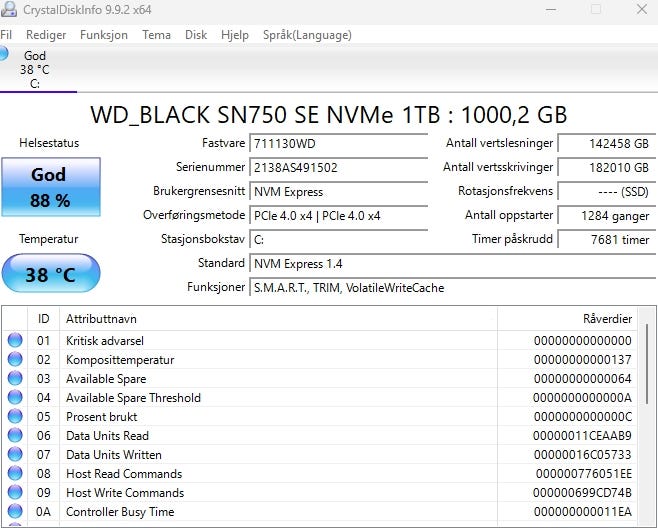Select the Host Read Commands attribute name
This screenshot has height=528, width=658.
tap(124, 473)
